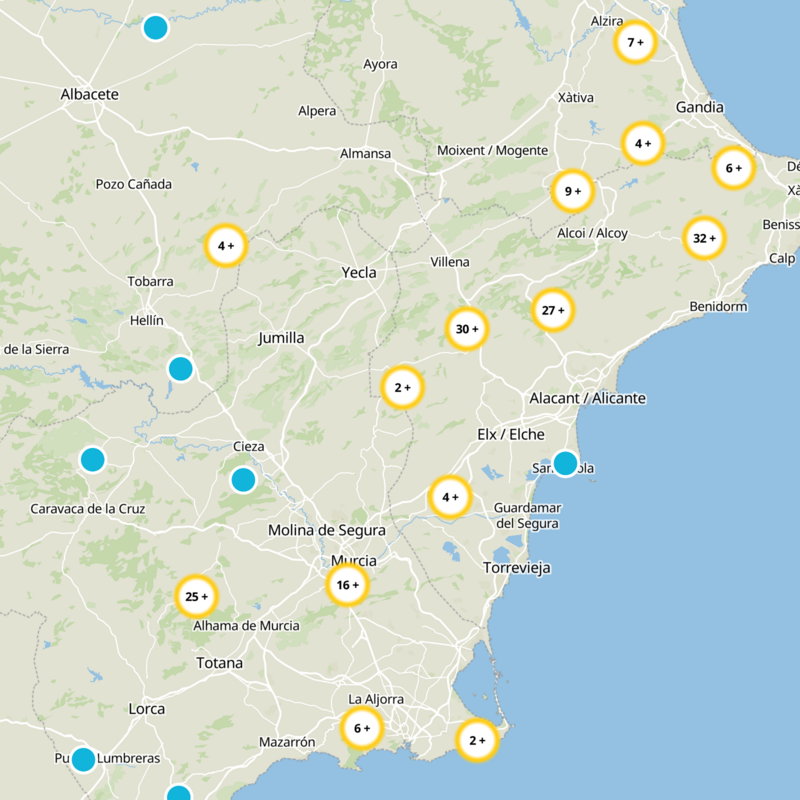The height and width of the screenshot is (800, 800).
Task: Click the 7+ cluster marker near Alzira
Action: (636, 42)
